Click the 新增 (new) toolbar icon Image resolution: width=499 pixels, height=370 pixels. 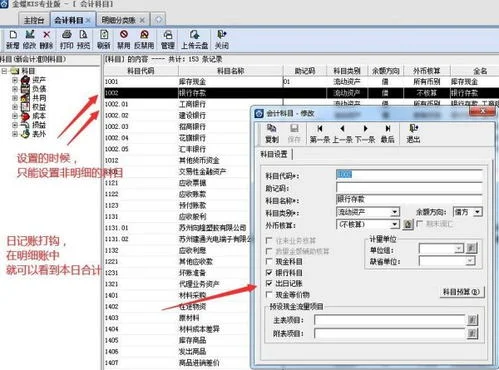(x=13, y=39)
